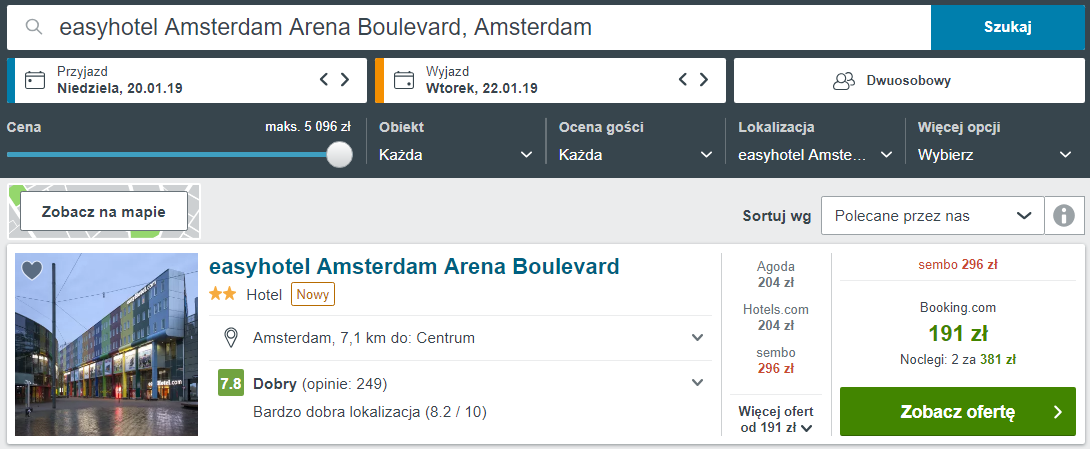Go to next check-in date
The height and width of the screenshot is (449, 1090).
click(x=345, y=80)
